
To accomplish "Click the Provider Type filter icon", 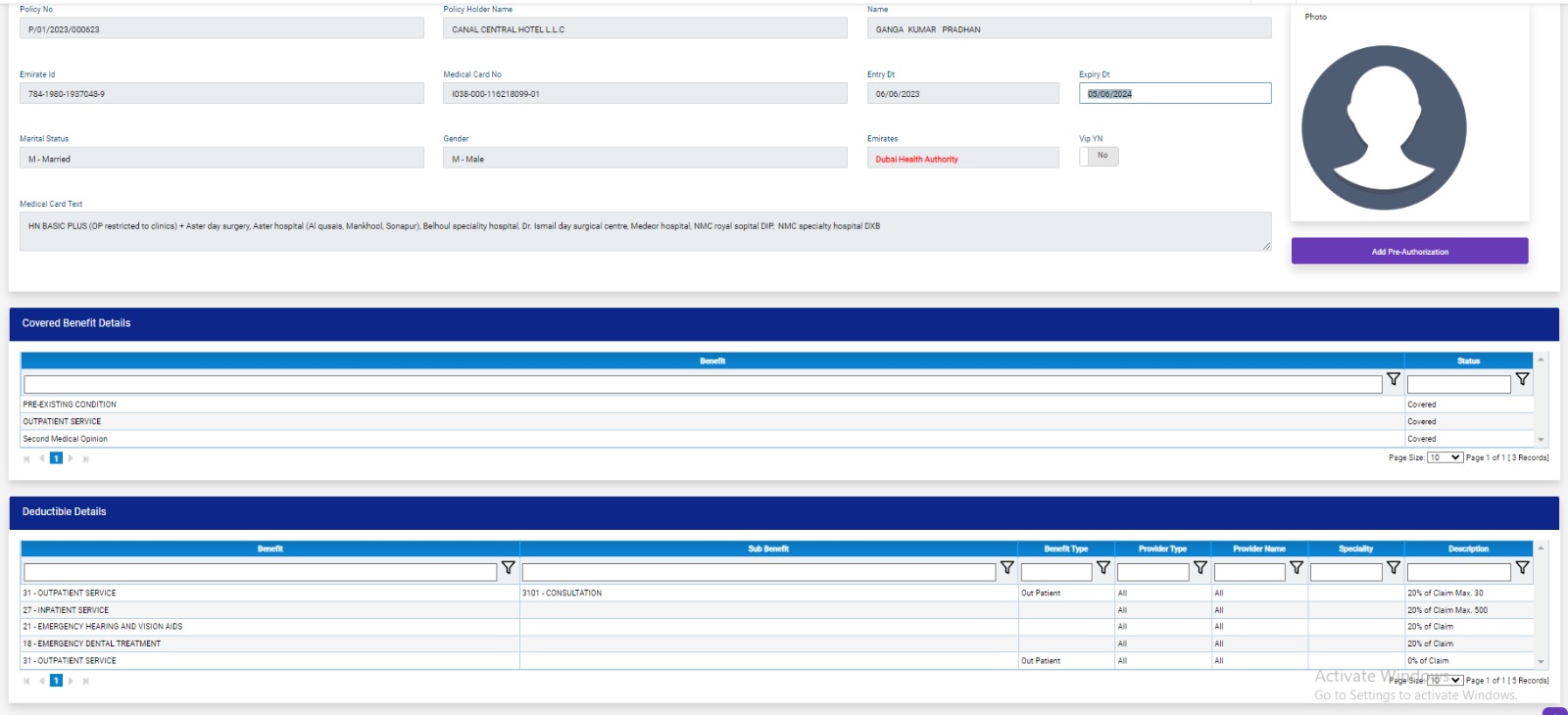I will [1200, 568].
